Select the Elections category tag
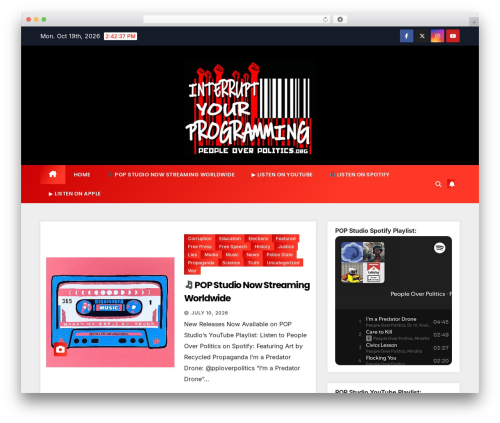The width and height of the screenshot is (500, 423). (x=258, y=238)
